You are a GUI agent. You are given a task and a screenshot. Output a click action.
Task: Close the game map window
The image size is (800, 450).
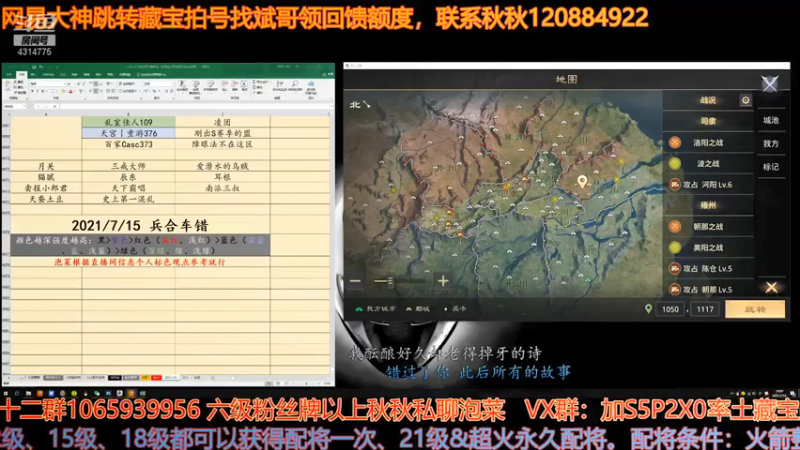[x=769, y=83]
